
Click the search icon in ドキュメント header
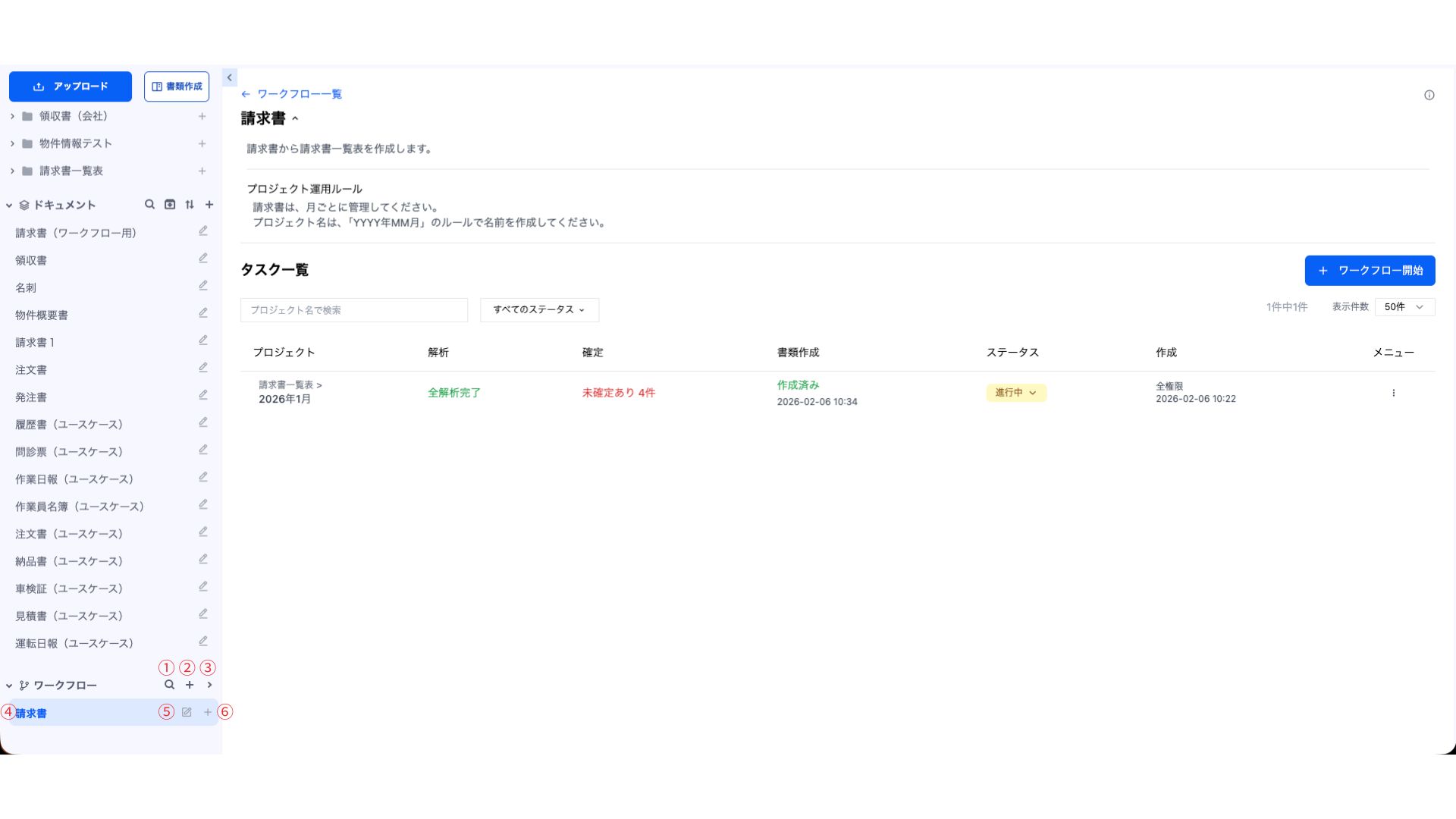(x=149, y=205)
